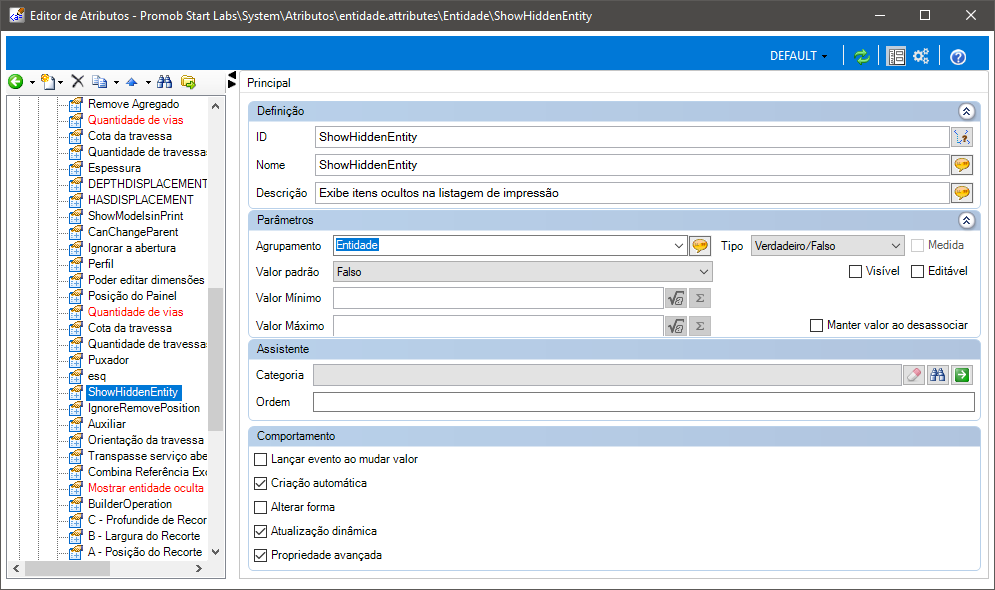995x590 pixels.
Task: Click the green back arrow icon
Action: point(16,81)
